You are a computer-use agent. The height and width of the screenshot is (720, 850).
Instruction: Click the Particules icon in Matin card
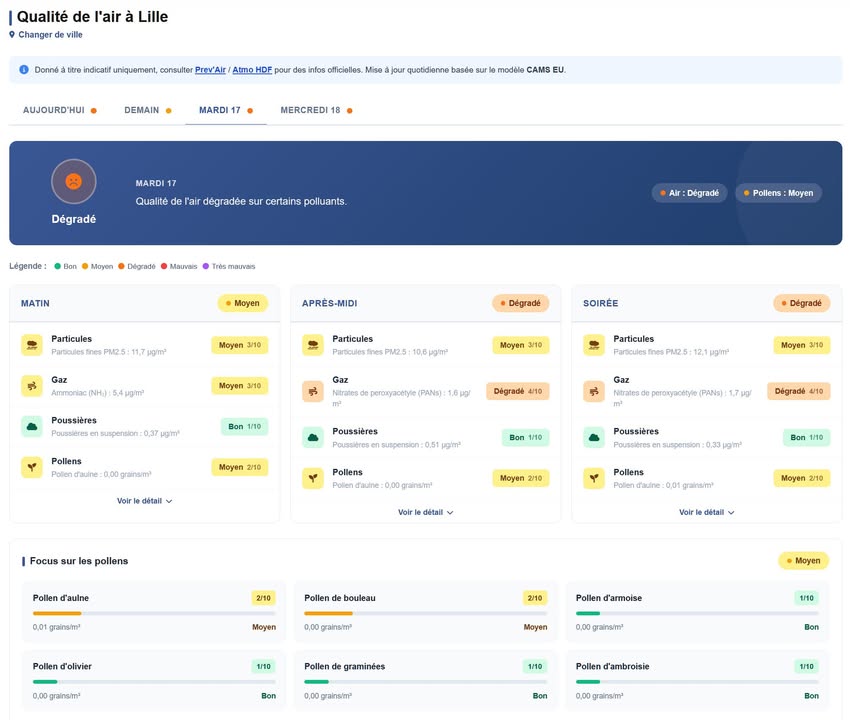pos(32,345)
